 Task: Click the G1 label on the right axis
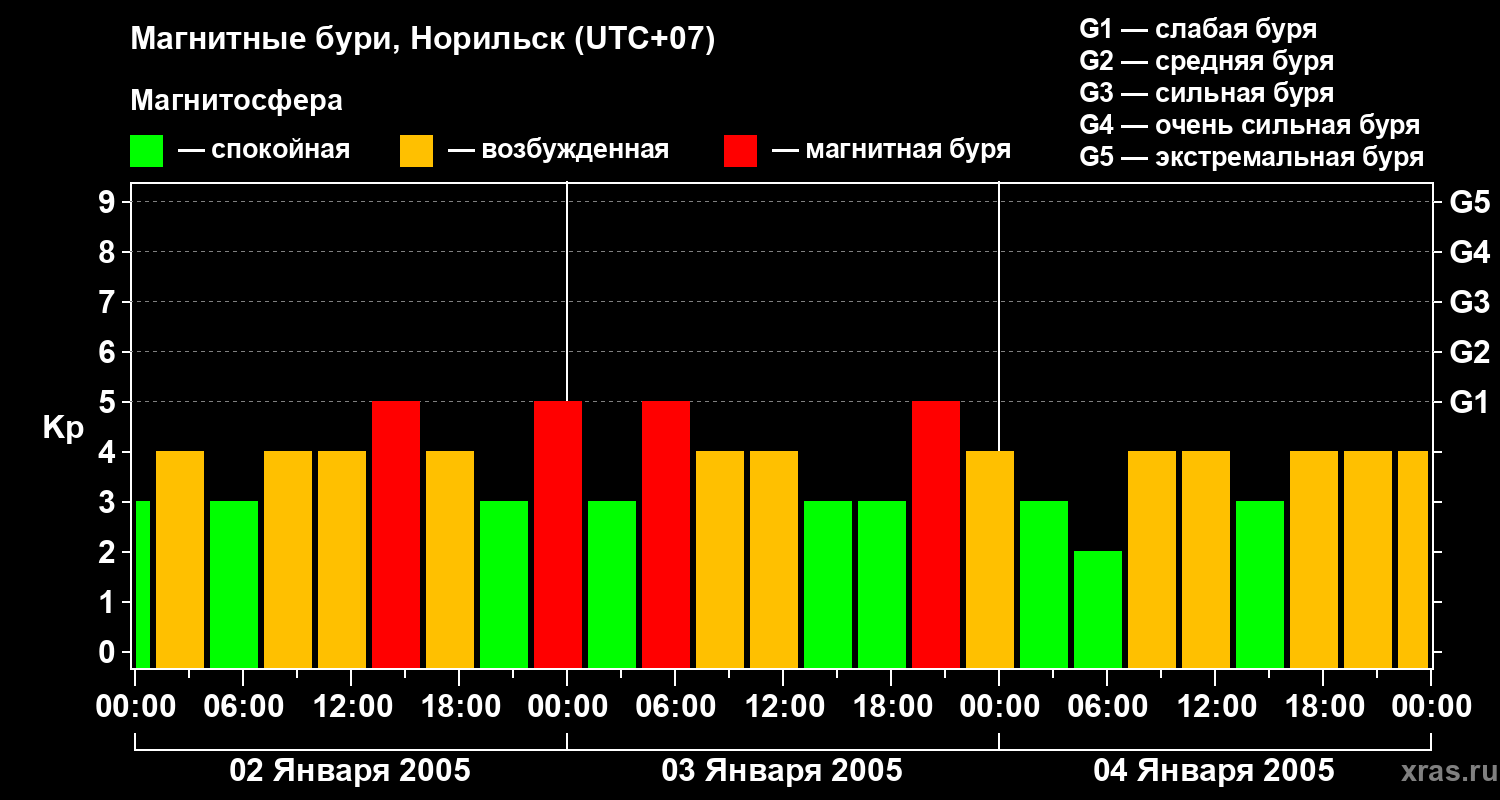(x=1469, y=402)
